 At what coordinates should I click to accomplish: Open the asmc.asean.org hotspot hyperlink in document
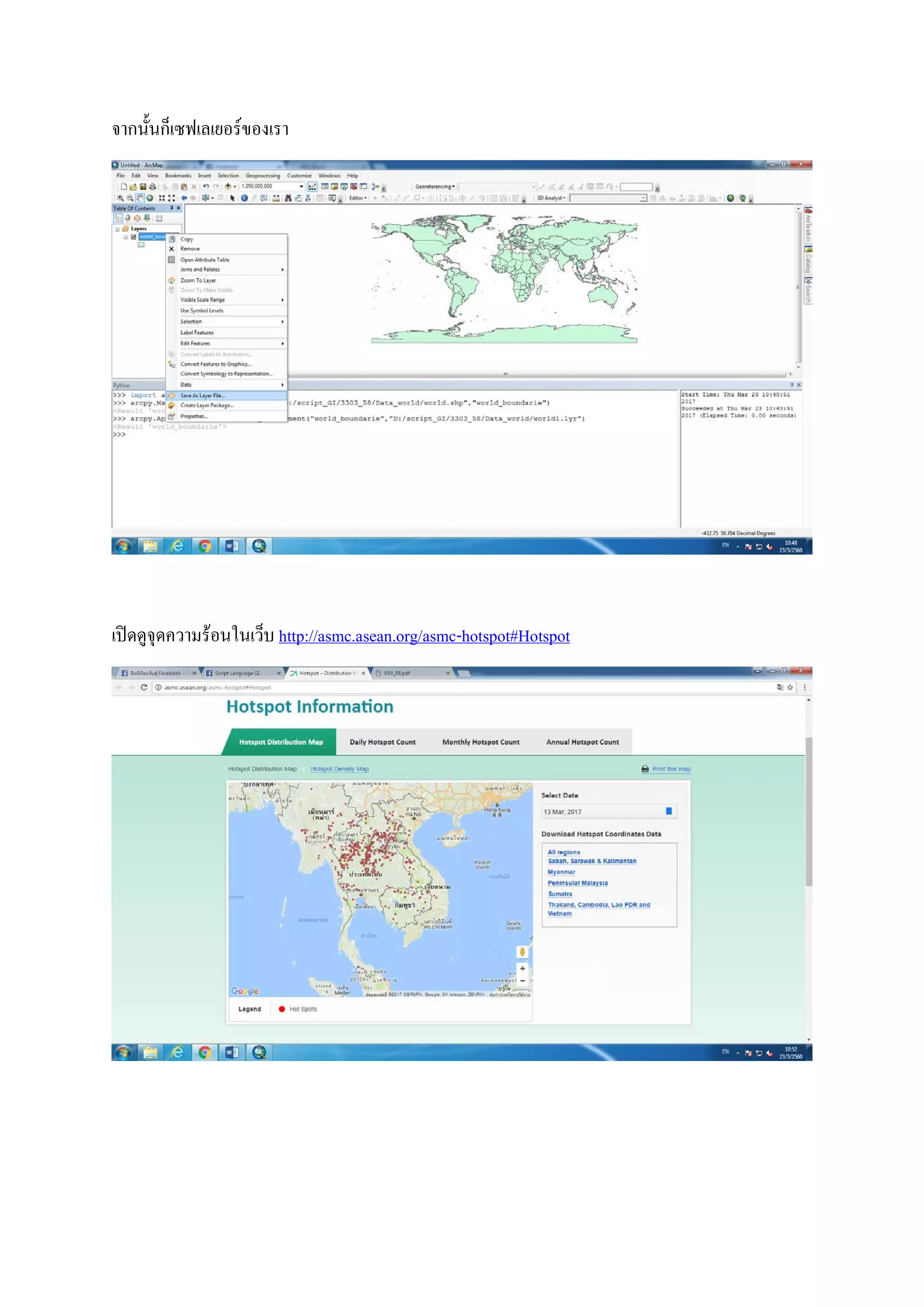[x=424, y=636]
